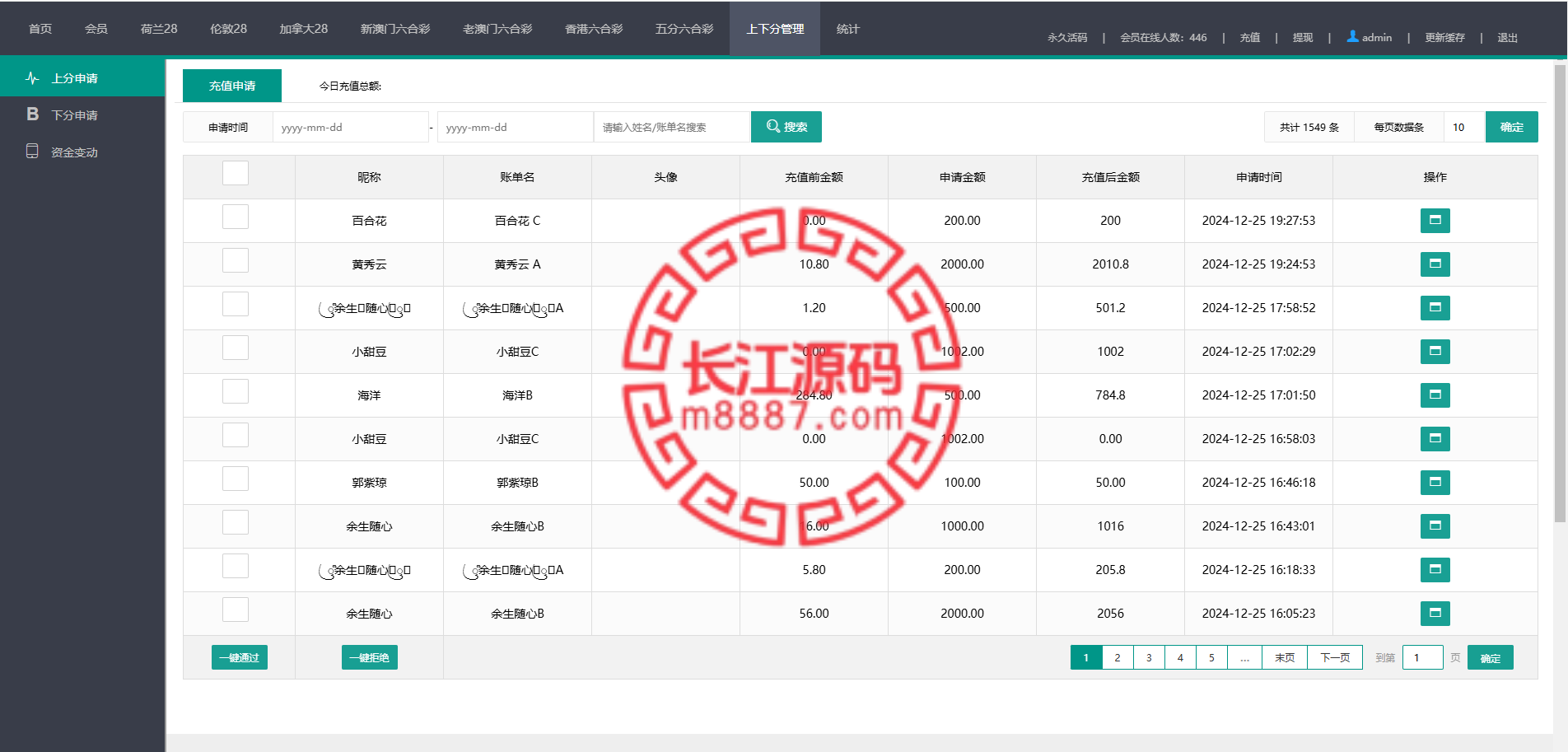Check the row for 百合花 C
Screen dimensions: 1568x752
pyautogui.click(x=236, y=217)
